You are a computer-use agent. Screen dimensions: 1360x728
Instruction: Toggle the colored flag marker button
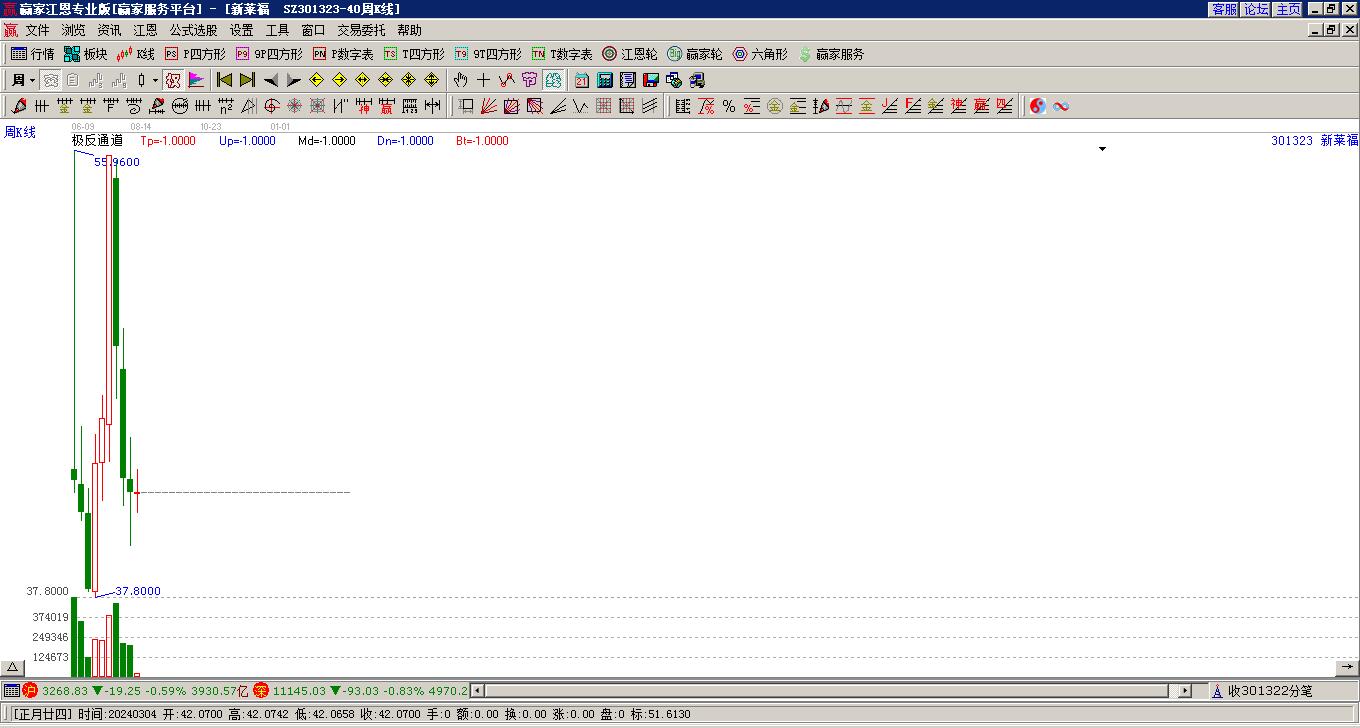pyautogui.click(x=196, y=80)
